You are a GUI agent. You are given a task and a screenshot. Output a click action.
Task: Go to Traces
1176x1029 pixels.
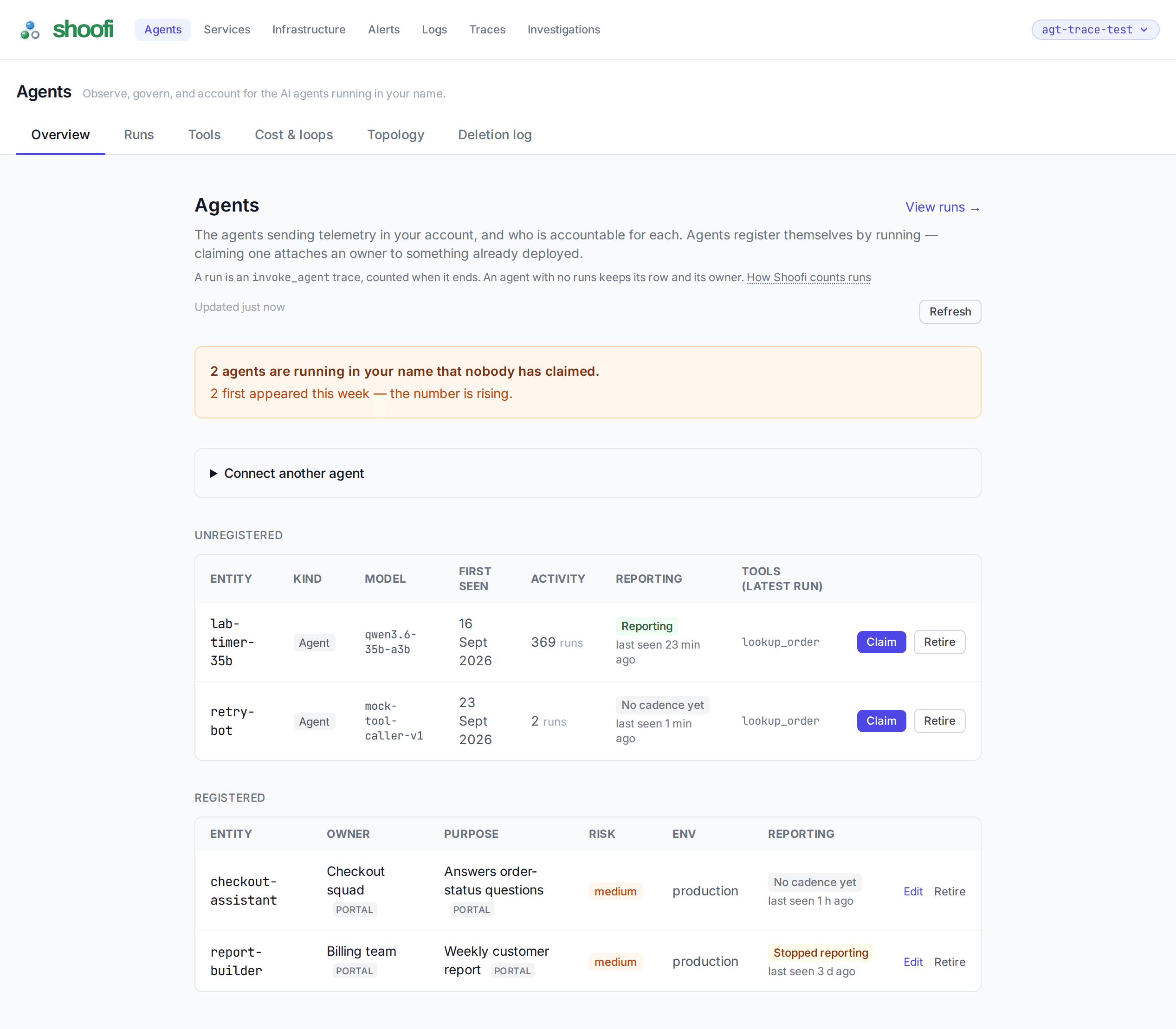(x=487, y=29)
